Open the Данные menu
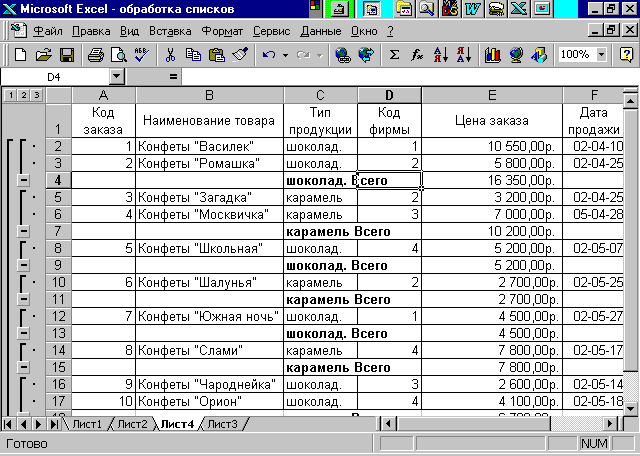 pos(321,31)
